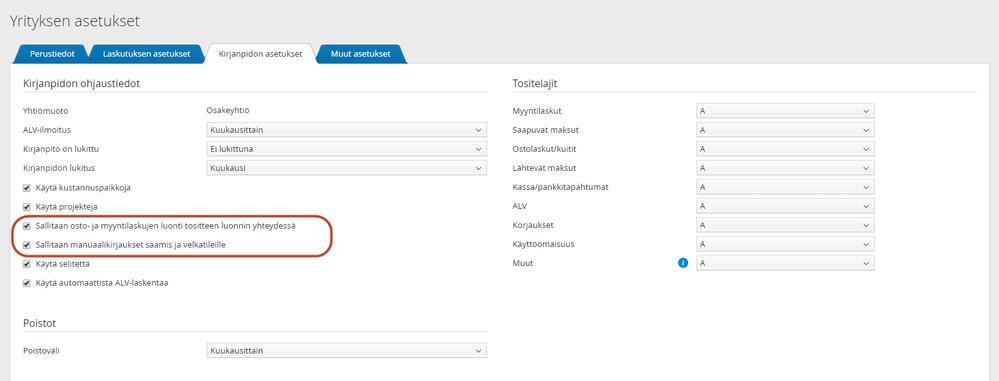The height and width of the screenshot is (381, 999).
Task: Click the Käyttöomaisuus label
Action: pos(542,244)
